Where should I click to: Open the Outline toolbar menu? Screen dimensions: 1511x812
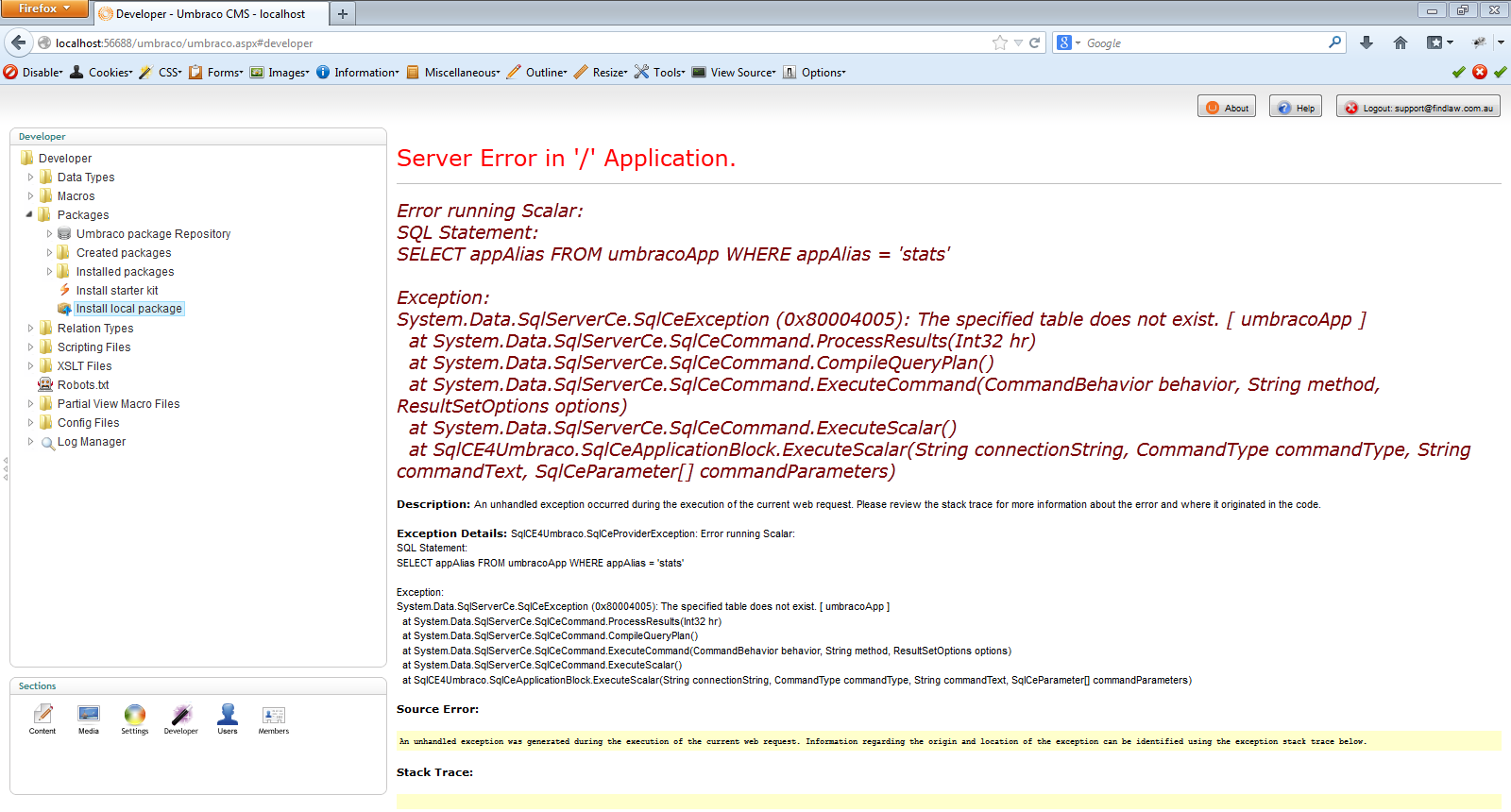click(537, 72)
